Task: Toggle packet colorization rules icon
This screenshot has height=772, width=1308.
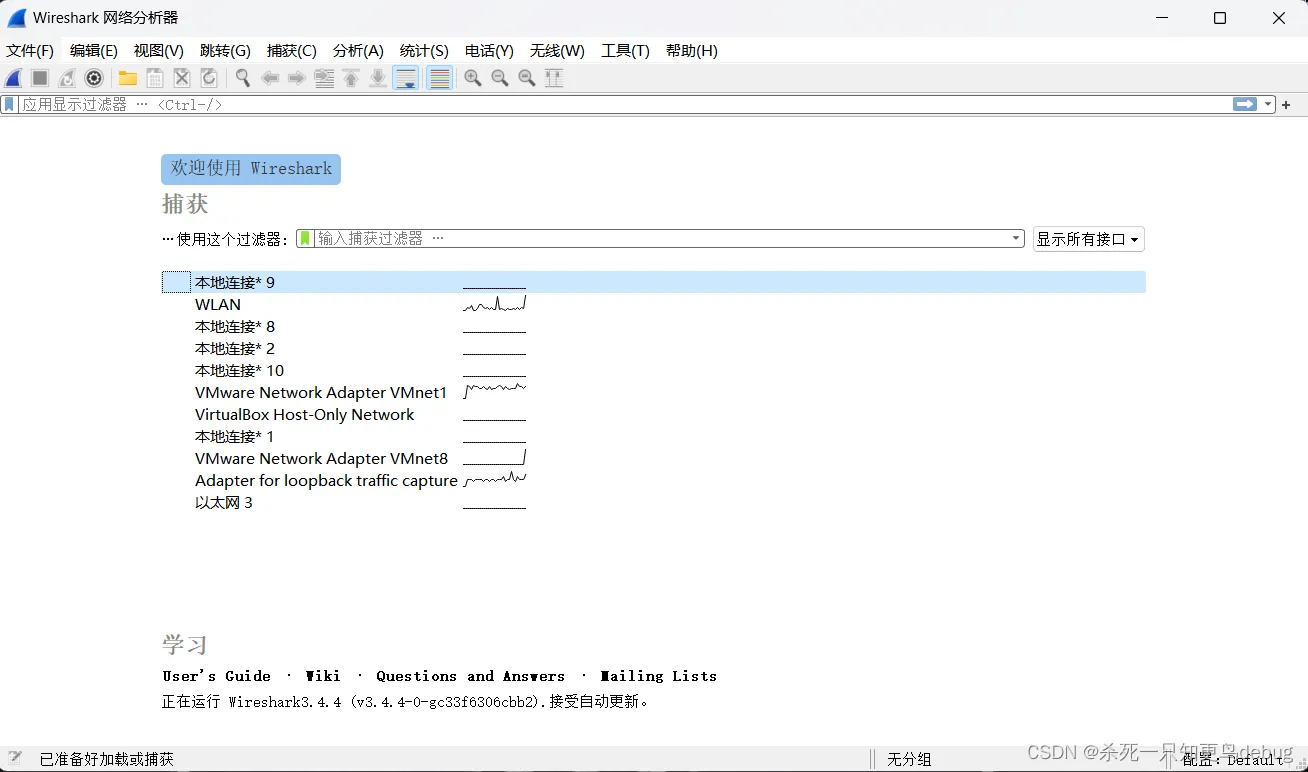Action: (x=439, y=78)
